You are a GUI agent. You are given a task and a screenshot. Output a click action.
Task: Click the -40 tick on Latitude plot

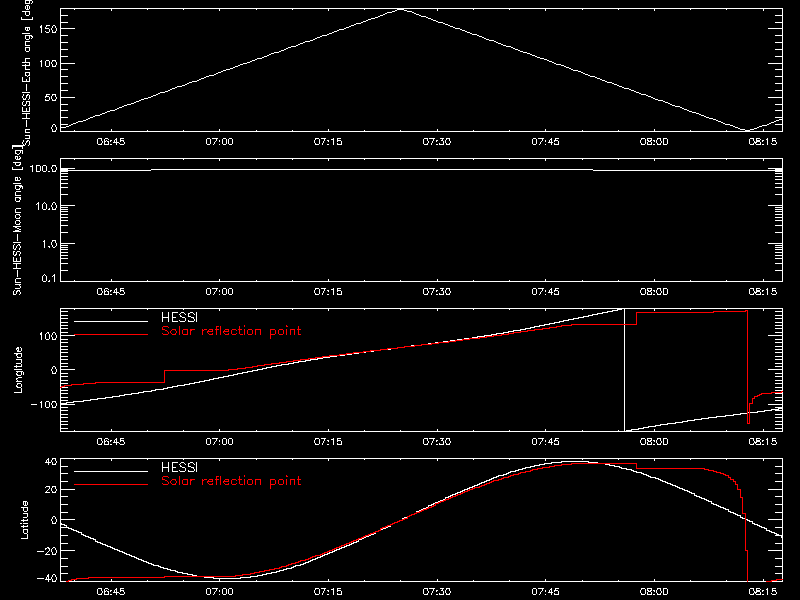pos(47,579)
